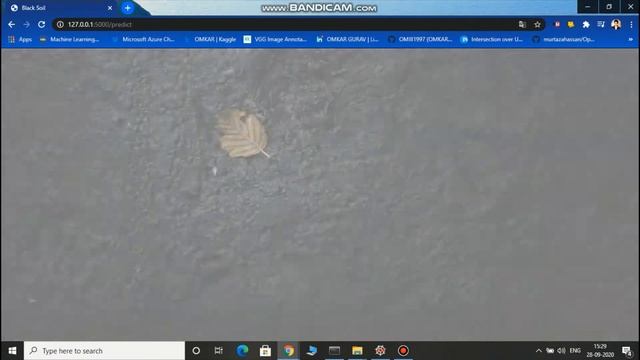Reload the current page
Image resolution: width=640 pixels, height=360 pixels.
tap(41, 24)
